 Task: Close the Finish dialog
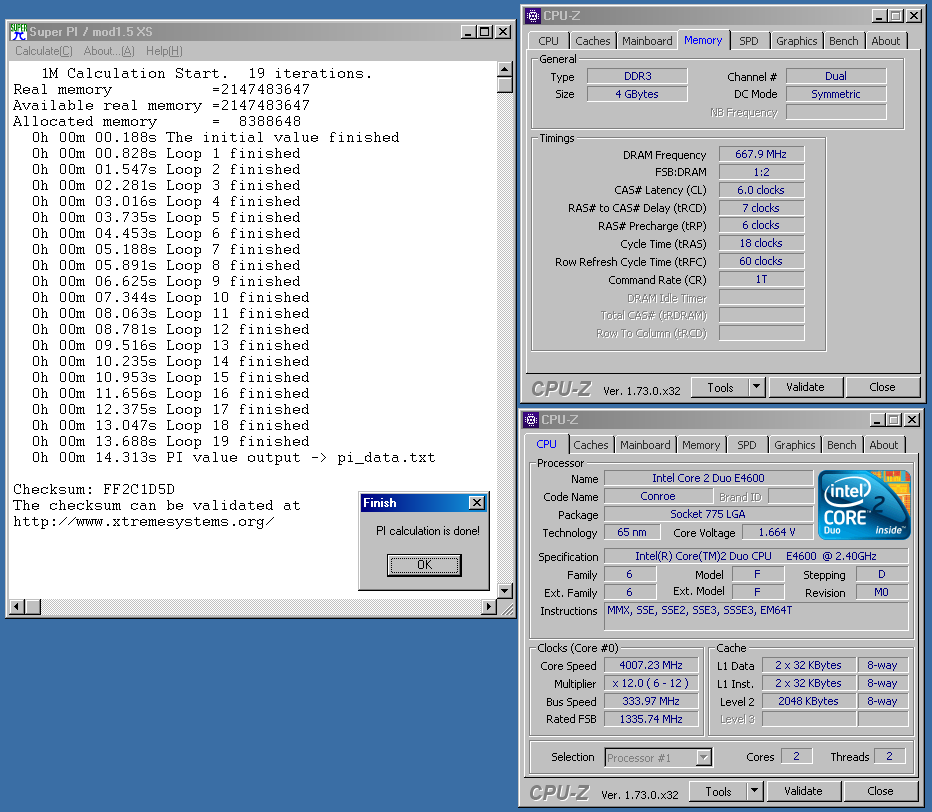[477, 503]
